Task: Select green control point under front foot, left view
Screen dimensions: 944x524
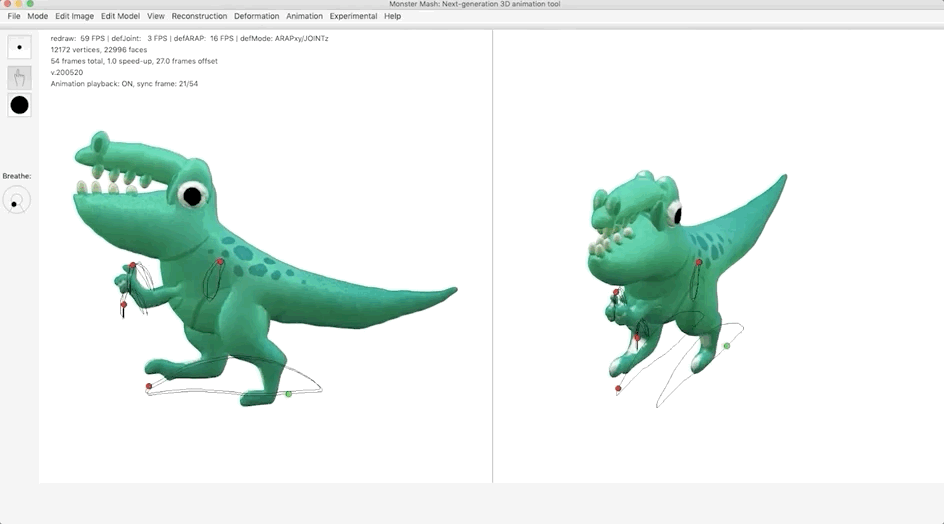Action: click(x=288, y=394)
